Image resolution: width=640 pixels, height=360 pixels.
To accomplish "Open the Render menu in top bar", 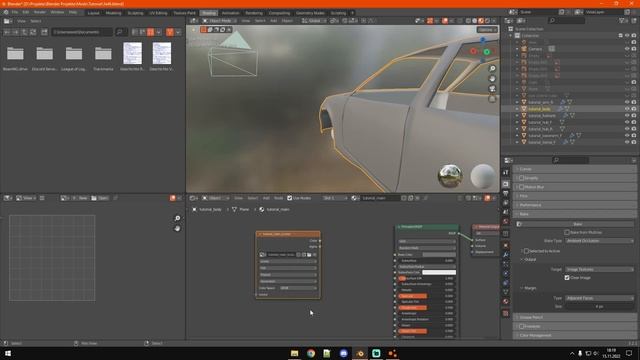I will point(40,13).
